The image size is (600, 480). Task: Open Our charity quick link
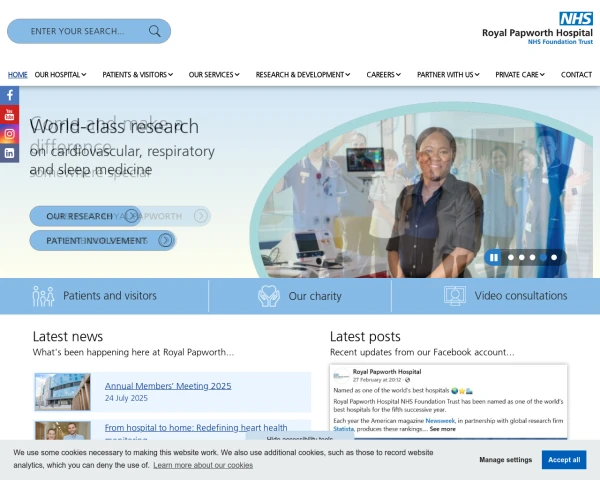pos(300,296)
